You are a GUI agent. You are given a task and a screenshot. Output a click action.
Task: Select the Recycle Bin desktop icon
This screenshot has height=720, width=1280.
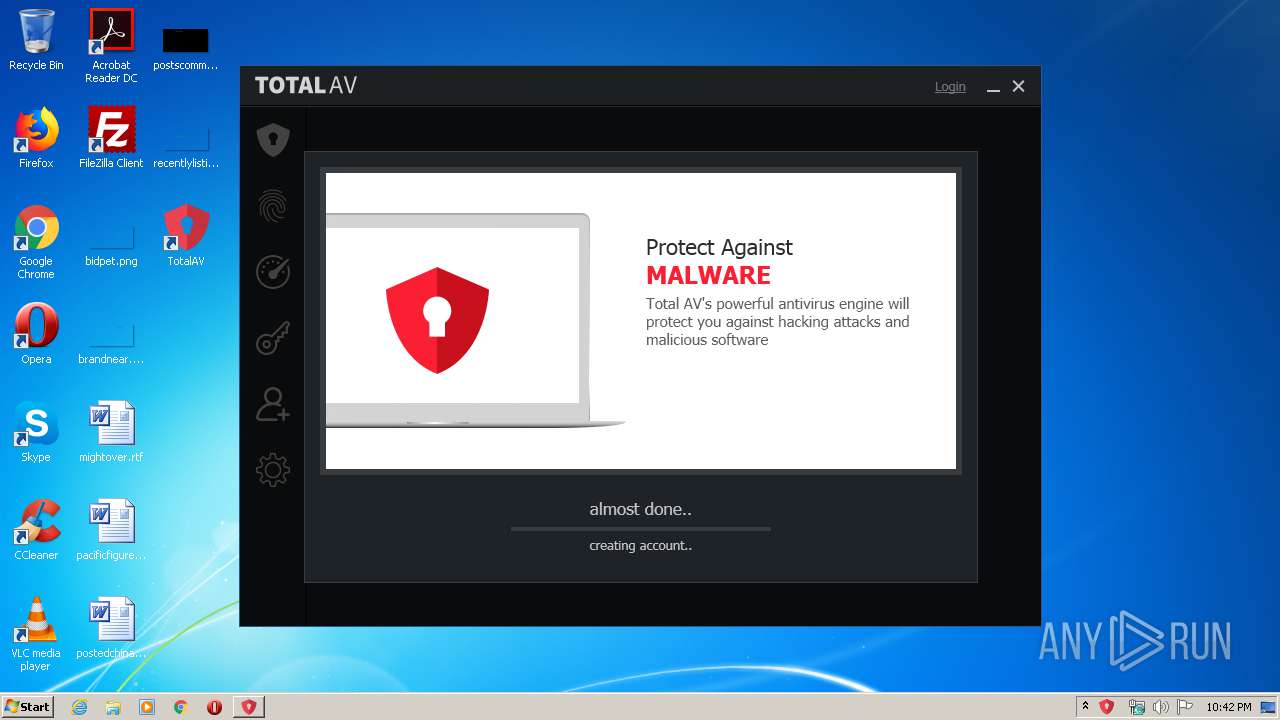[x=36, y=40]
